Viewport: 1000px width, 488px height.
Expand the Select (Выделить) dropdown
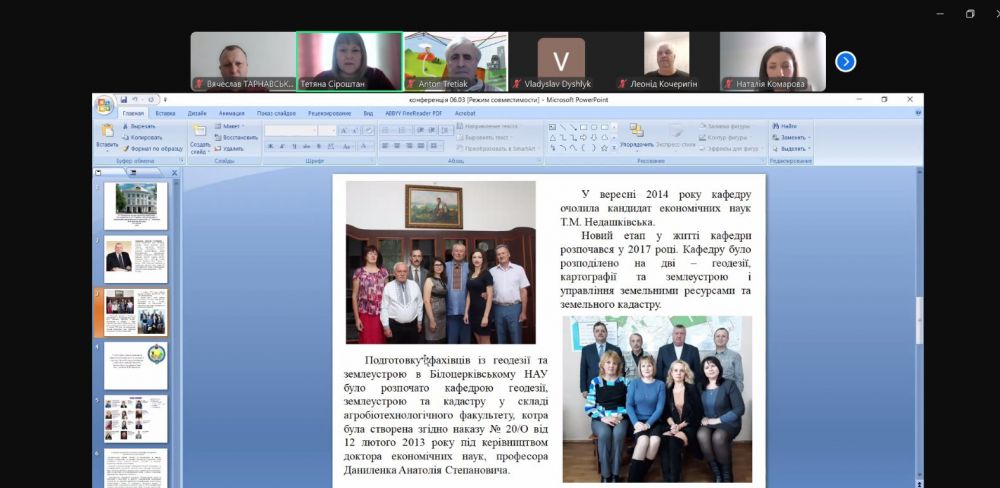click(810, 149)
